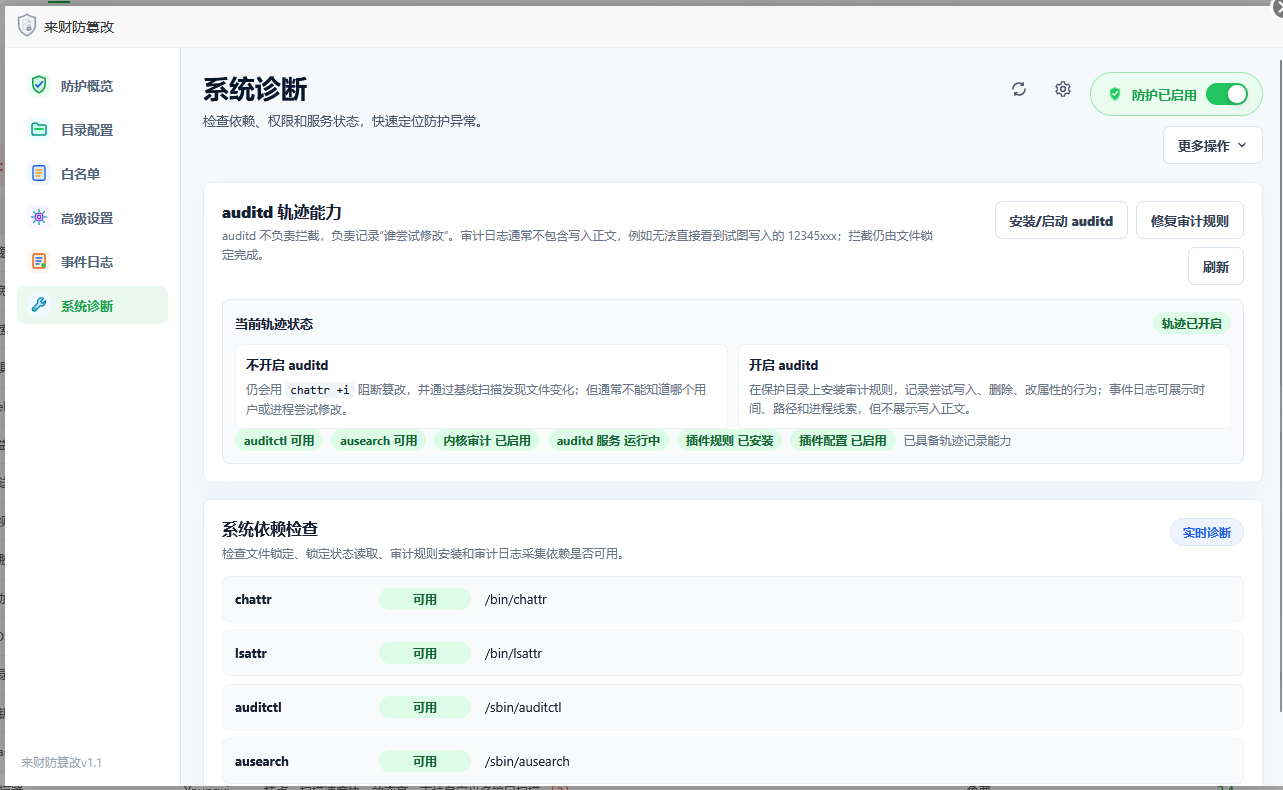Open settings via header gear icon
1283x790 pixels.
(x=1063, y=89)
